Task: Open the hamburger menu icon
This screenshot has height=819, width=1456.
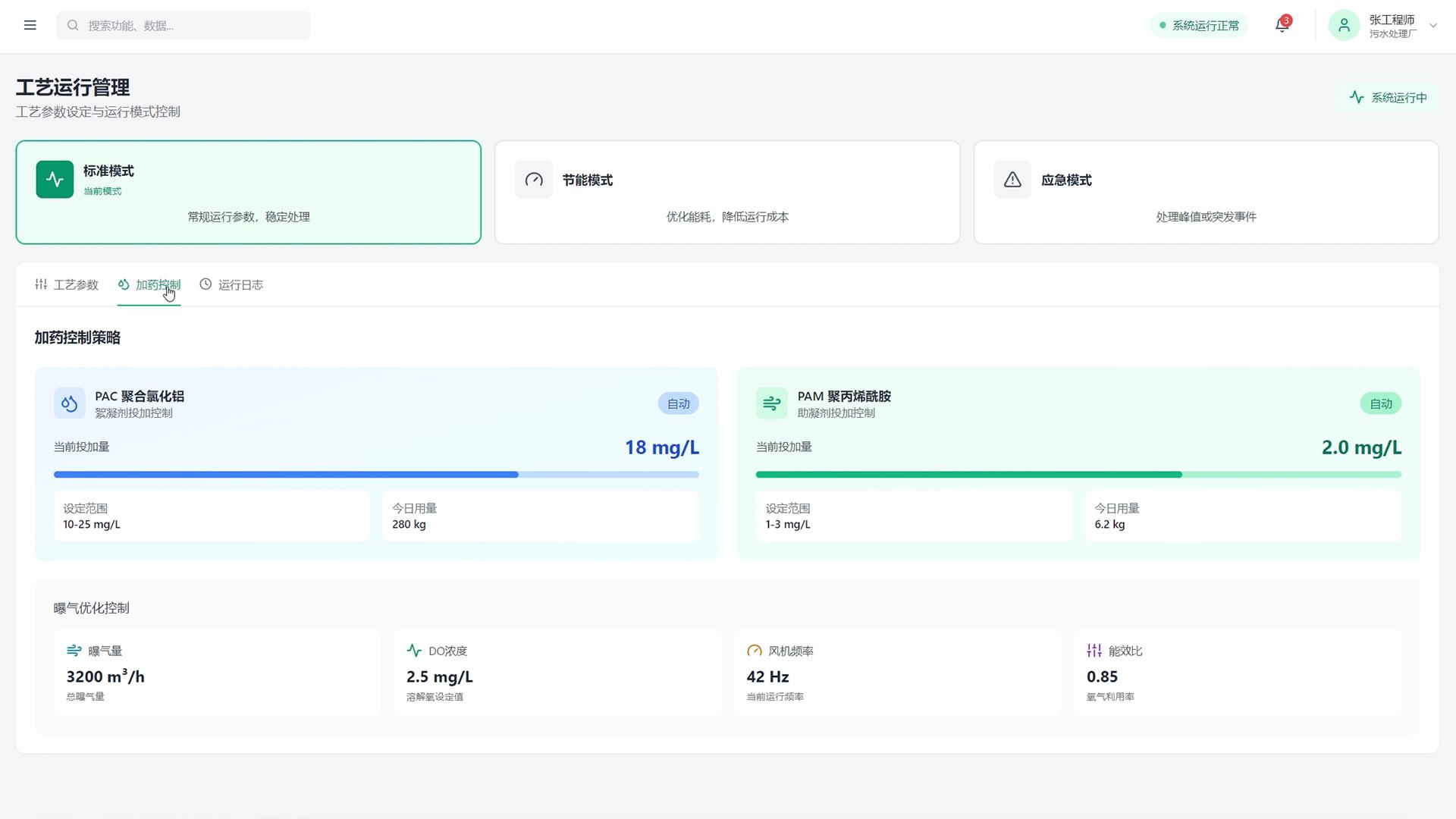Action: click(x=30, y=25)
